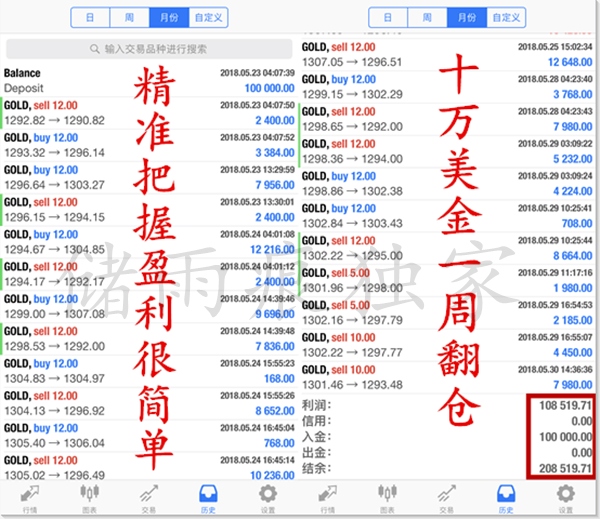Screen dimensions: 600x519
Task: Select the 自定义 tab on left screen
Action: click(209, 18)
